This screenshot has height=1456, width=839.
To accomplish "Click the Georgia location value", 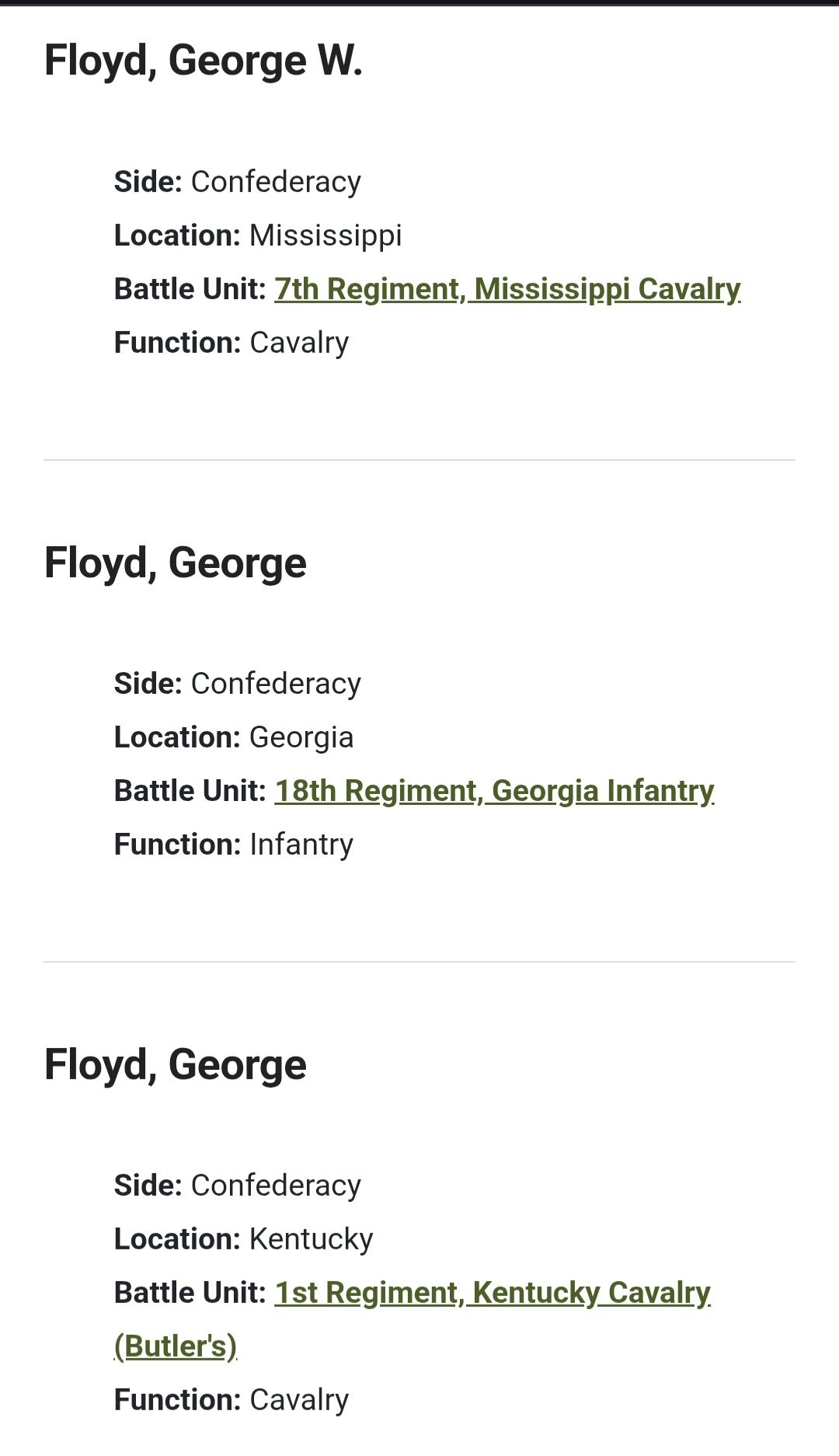I will click(301, 737).
